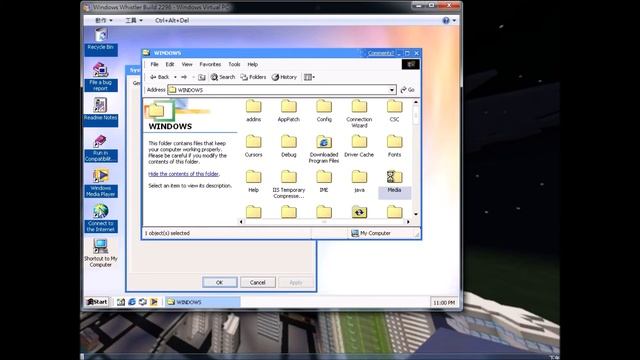The image size is (640, 360).
Task: Open the Edit menu
Action: point(170,64)
